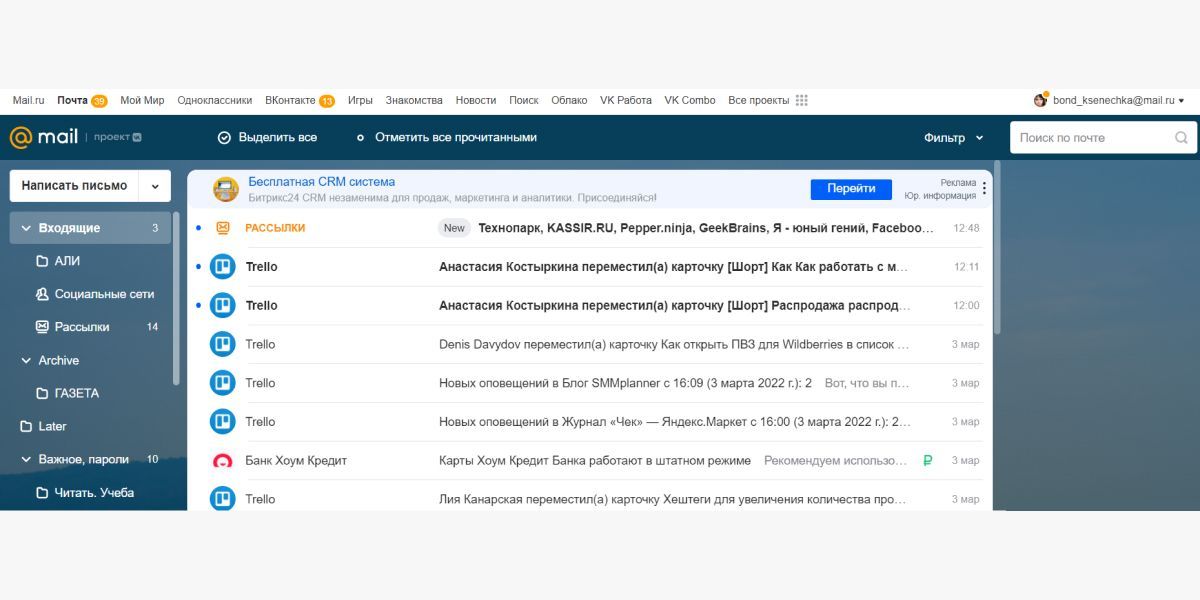Open Игры in the top bar
Viewport: 1200px width, 600px height.
[360, 100]
